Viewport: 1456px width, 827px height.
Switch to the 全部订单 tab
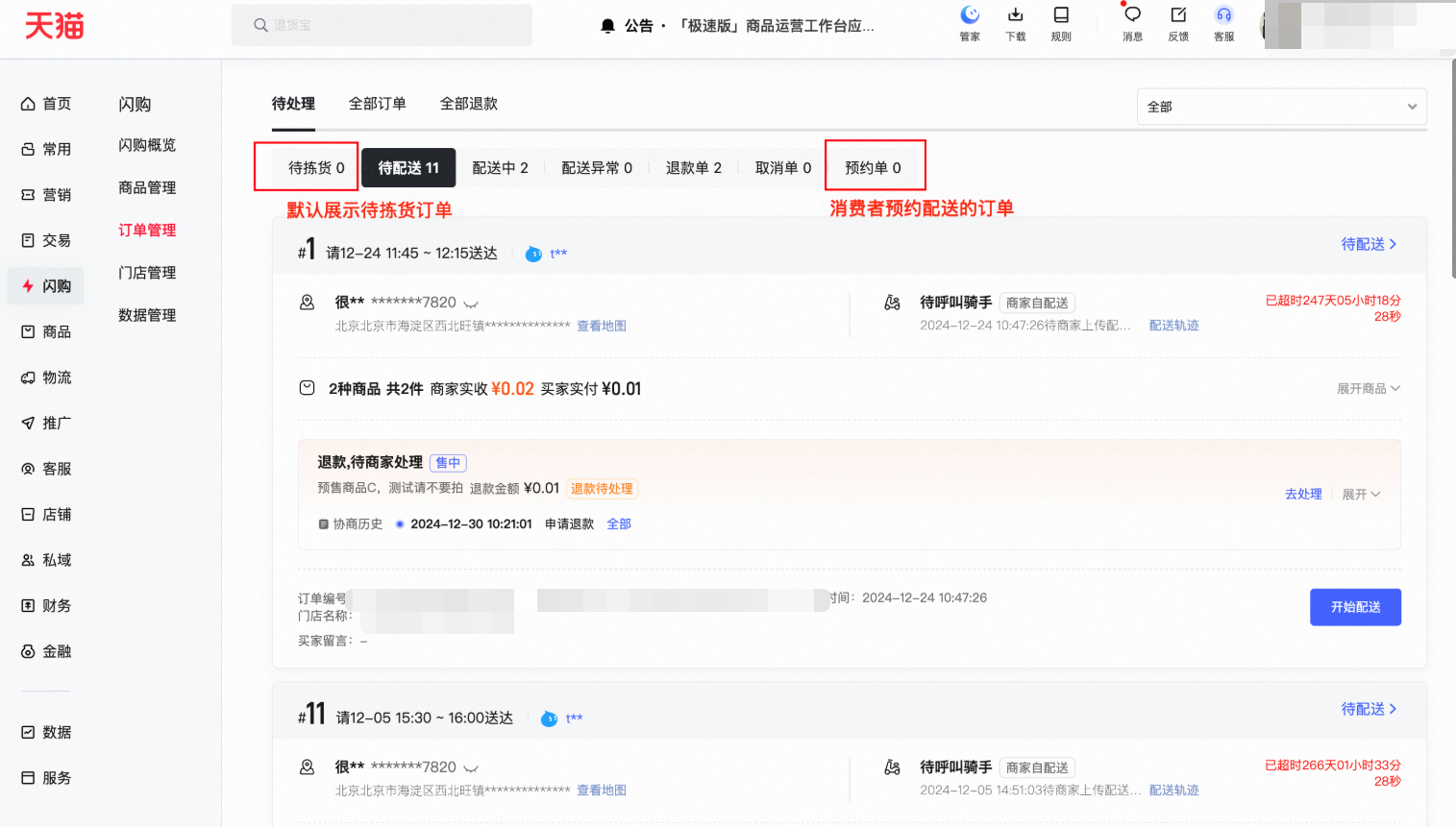pyautogui.click(x=377, y=104)
